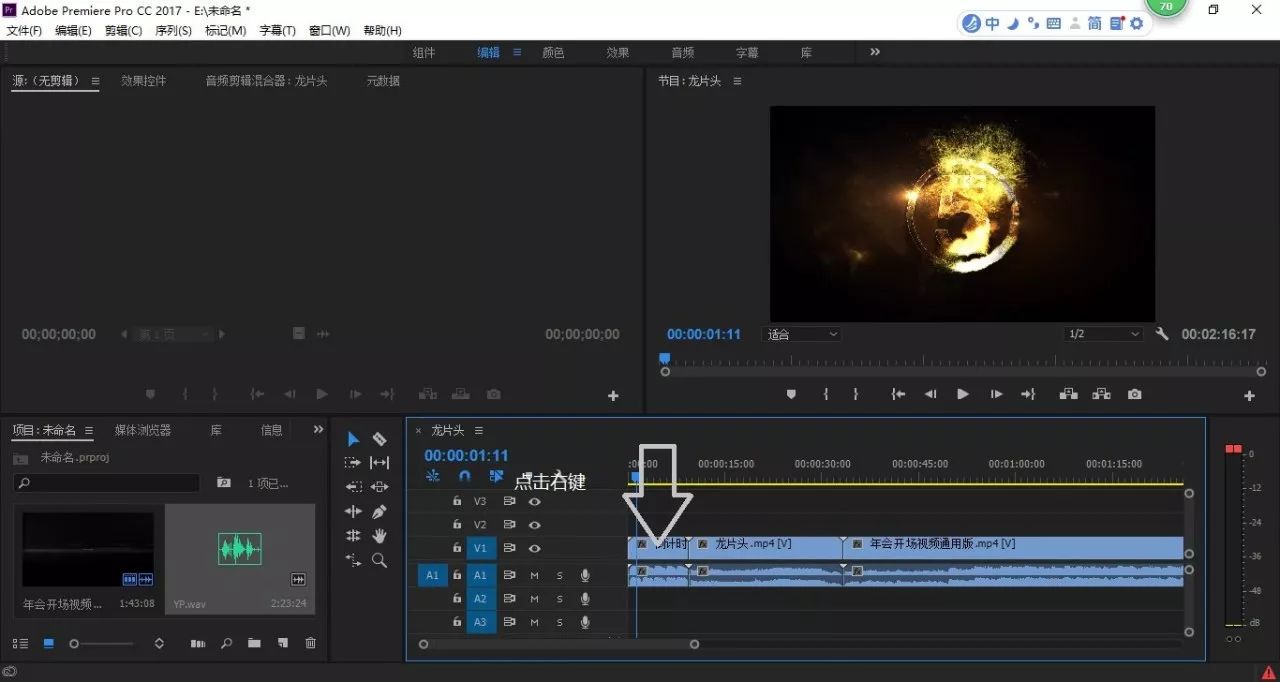Go to In point in program monitor
The width and height of the screenshot is (1280, 682).
tap(898, 395)
